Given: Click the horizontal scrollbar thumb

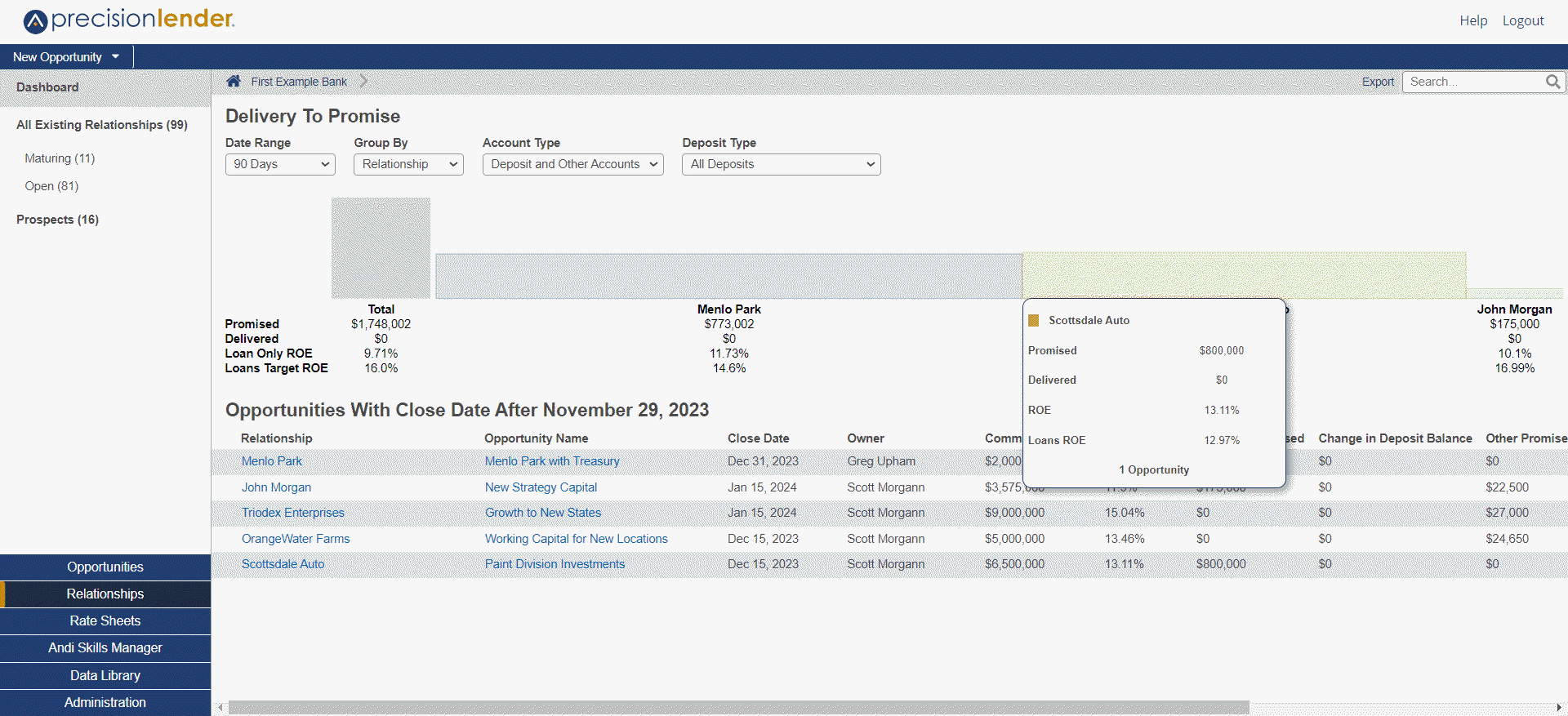Looking at the screenshot, I should 738,707.
